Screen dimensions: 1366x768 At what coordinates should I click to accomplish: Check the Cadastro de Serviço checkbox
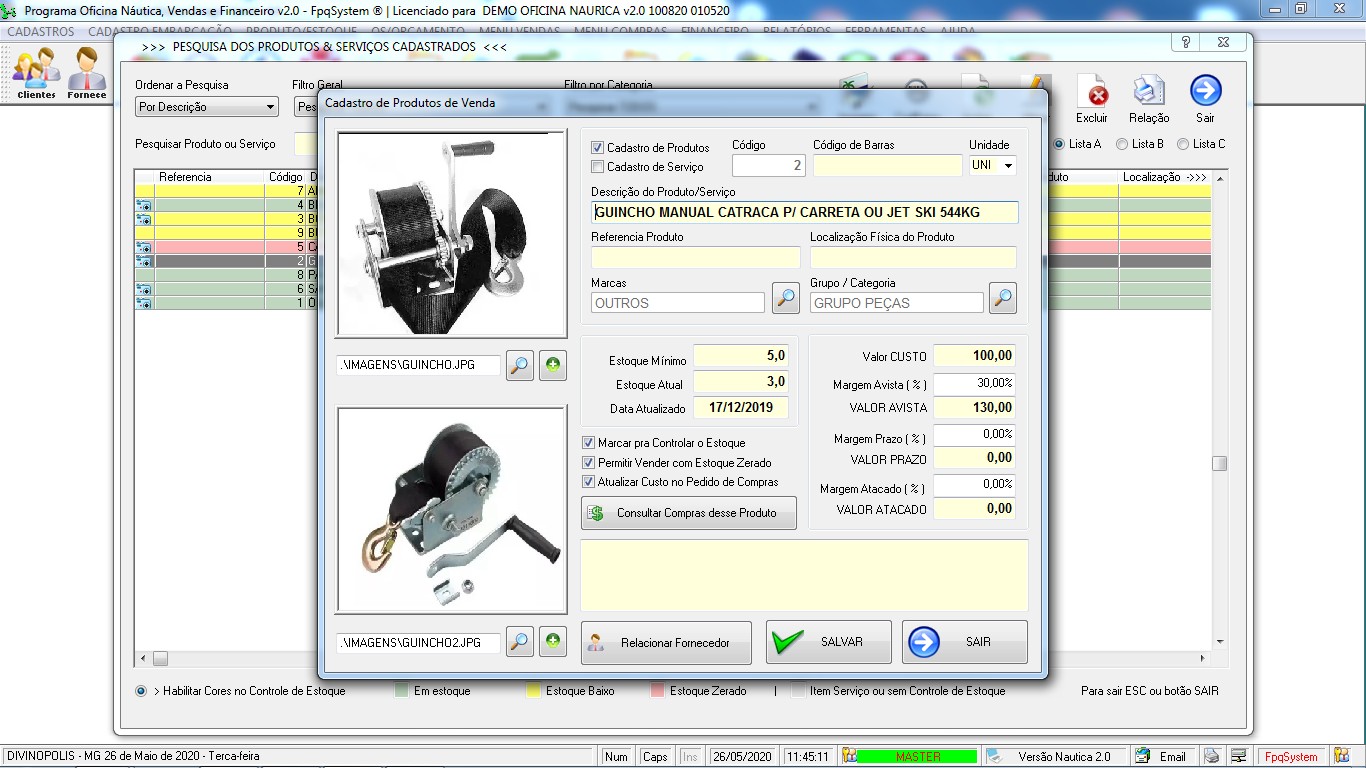(x=598, y=167)
